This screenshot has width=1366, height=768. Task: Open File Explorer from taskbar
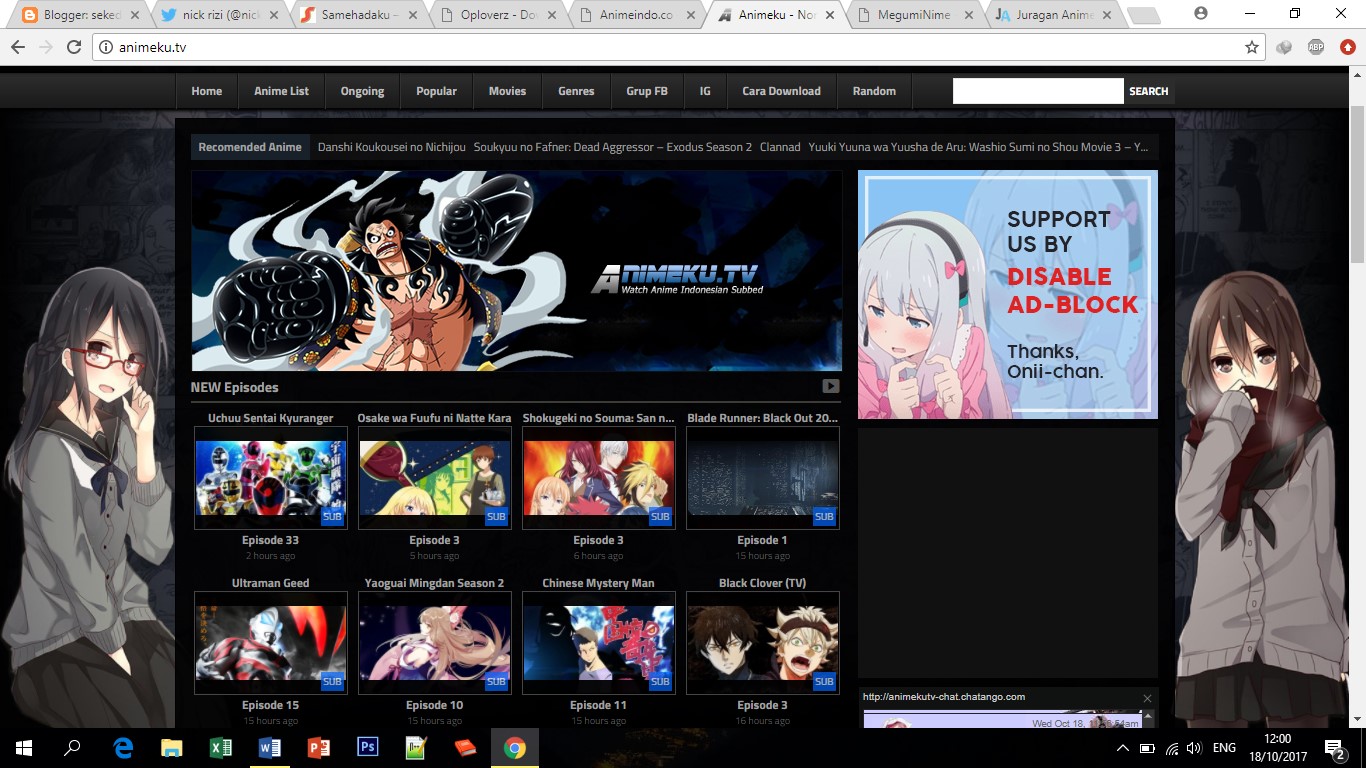pos(172,748)
